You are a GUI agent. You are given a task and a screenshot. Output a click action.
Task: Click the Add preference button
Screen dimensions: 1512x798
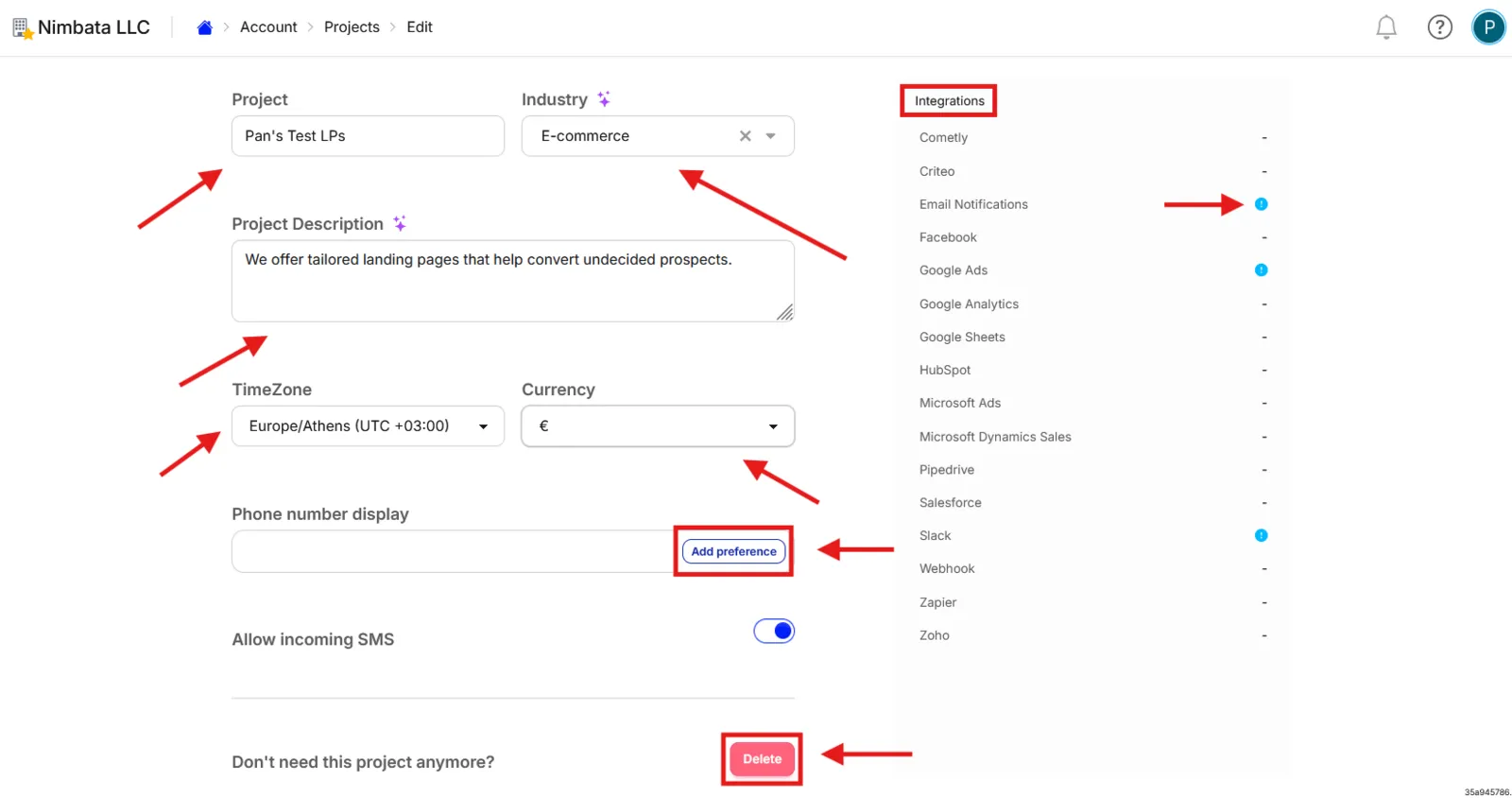[733, 551]
